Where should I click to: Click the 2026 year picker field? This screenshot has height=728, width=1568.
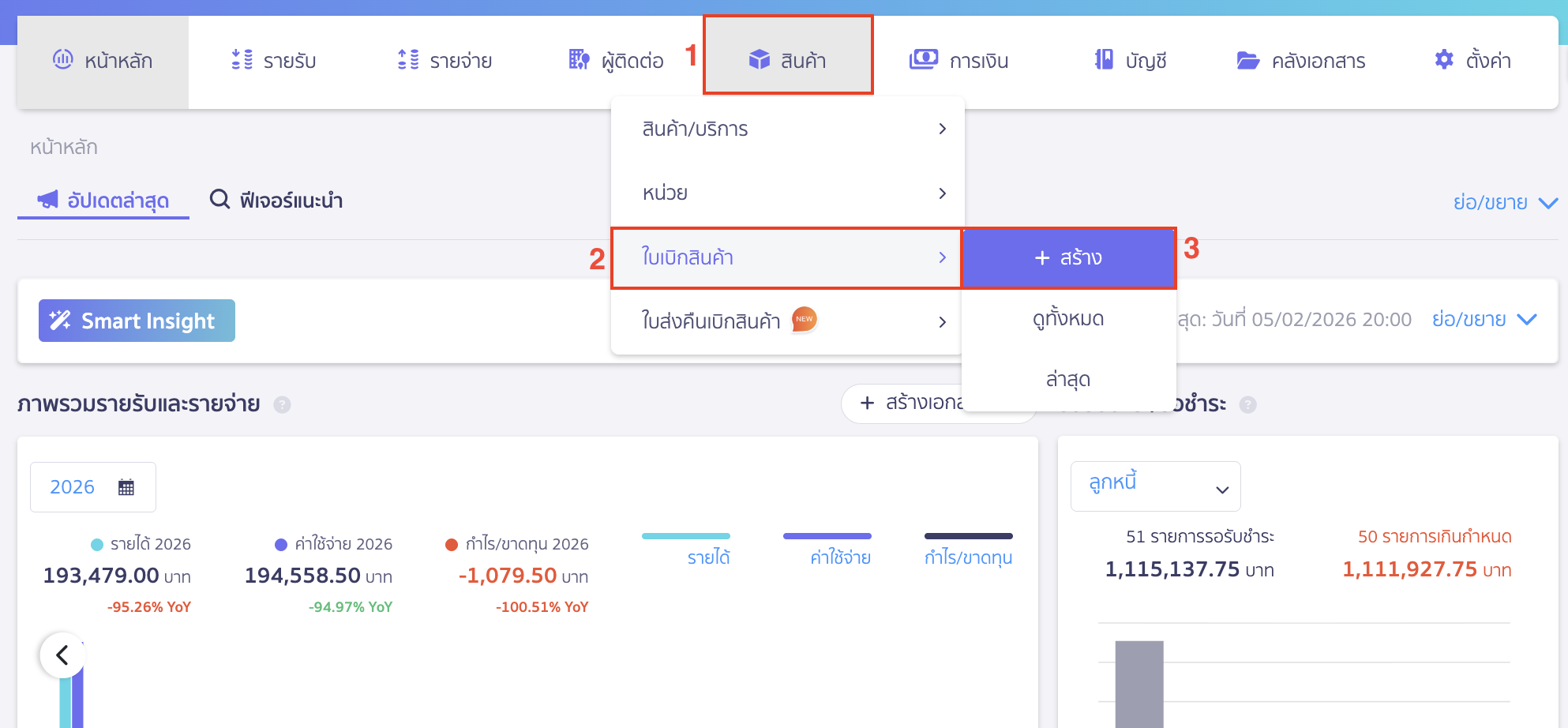[x=73, y=487]
